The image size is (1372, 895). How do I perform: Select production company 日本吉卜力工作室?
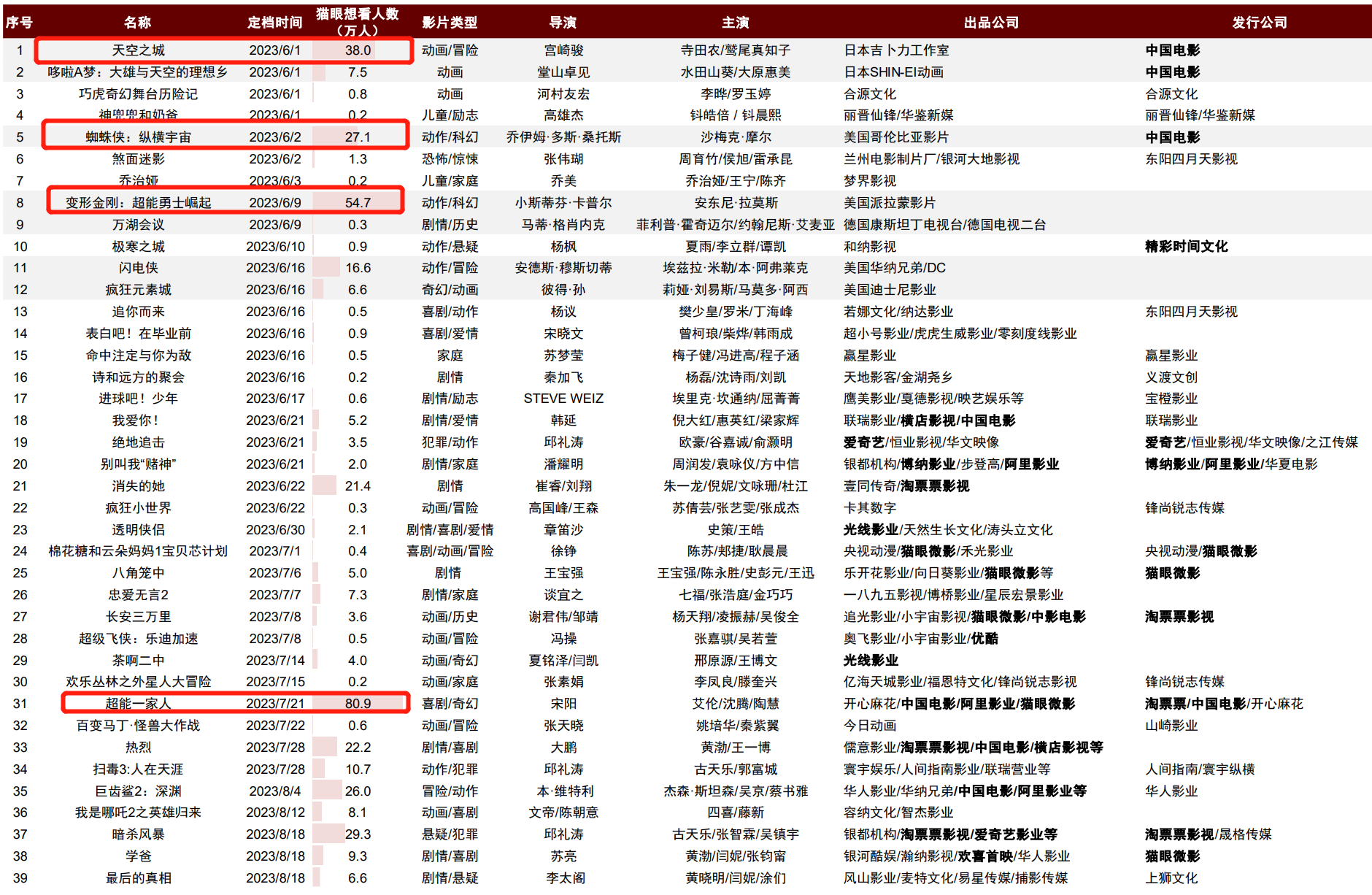[896, 50]
